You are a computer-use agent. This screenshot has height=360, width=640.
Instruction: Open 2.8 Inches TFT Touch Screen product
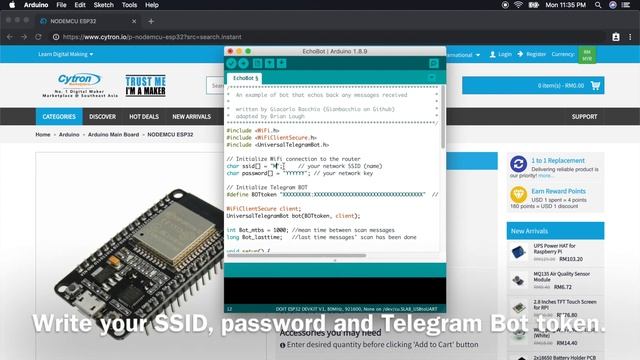click(564, 304)
